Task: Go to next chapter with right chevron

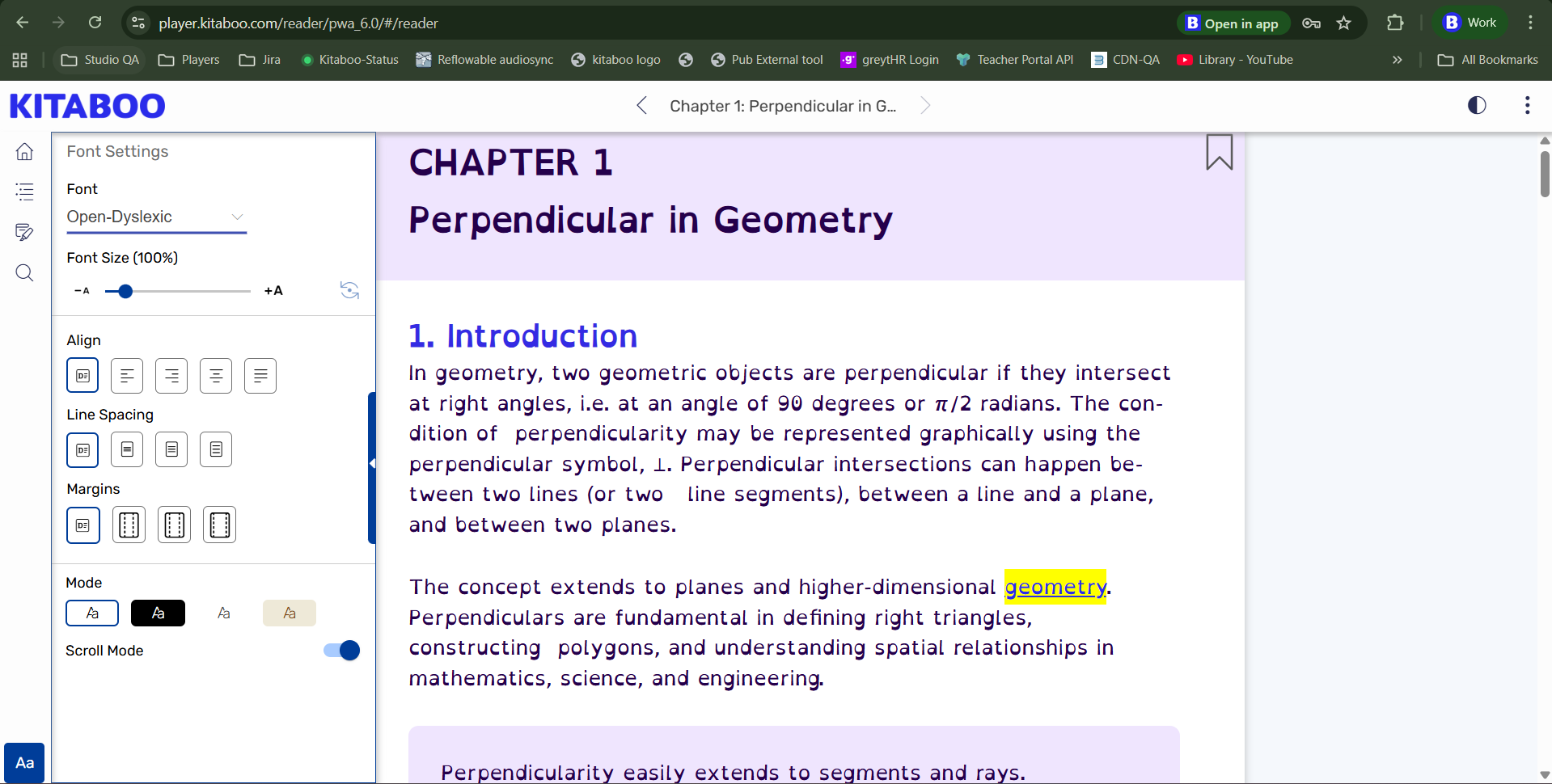Action: 925,106
